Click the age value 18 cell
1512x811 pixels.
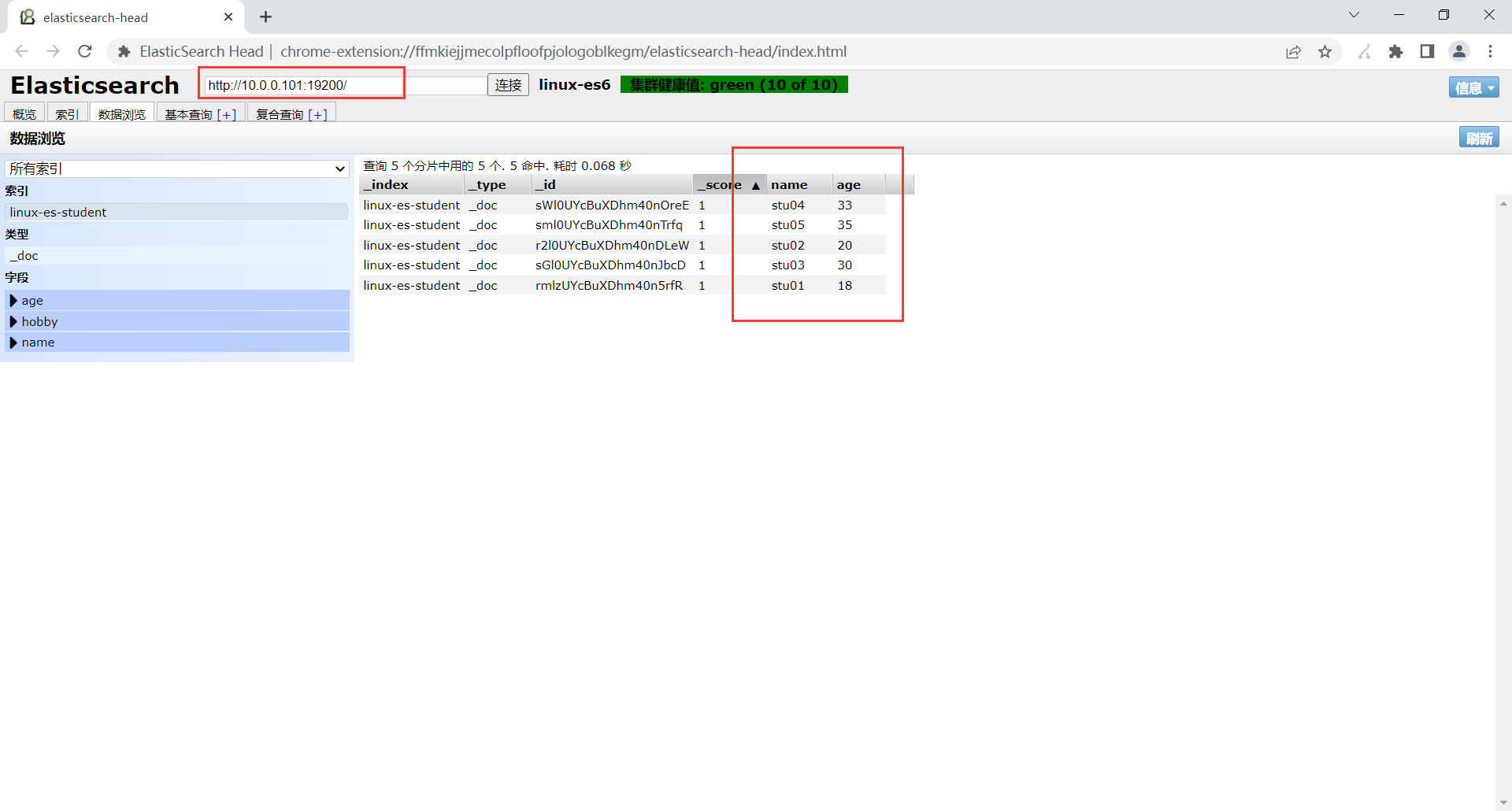(845, 285)
